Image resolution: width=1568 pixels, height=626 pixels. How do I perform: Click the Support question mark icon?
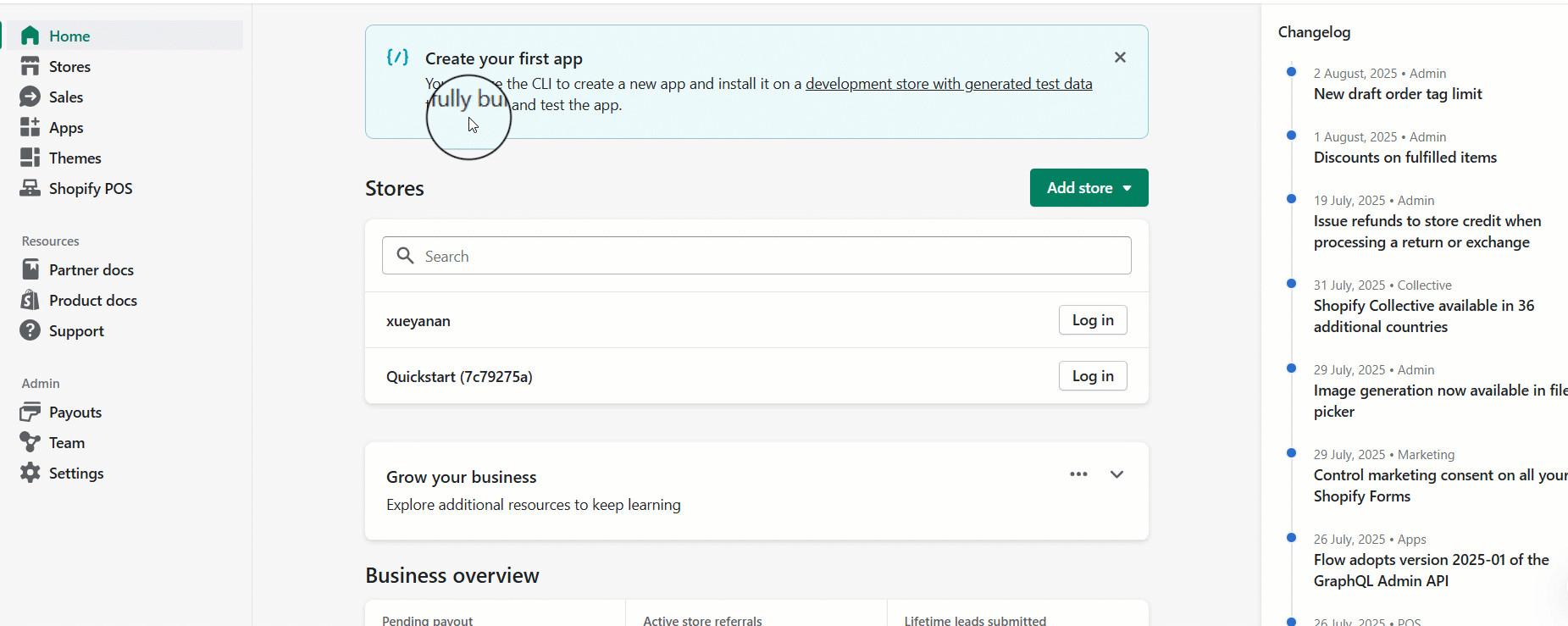point(30,330)
